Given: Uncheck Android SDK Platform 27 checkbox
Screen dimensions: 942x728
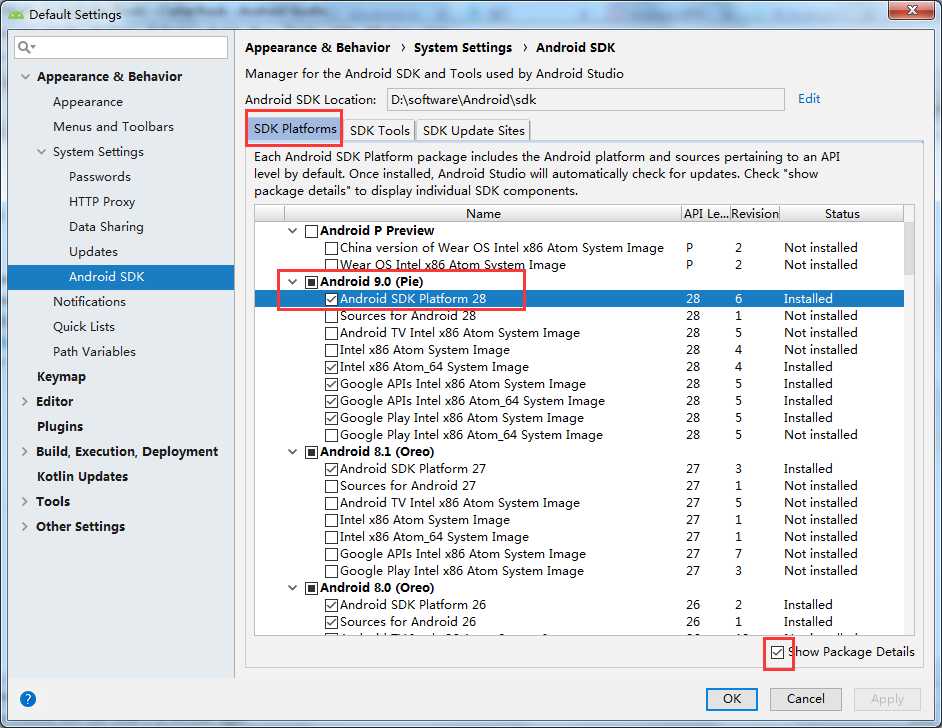Looking at the screenshot, I should coord(331,469).
